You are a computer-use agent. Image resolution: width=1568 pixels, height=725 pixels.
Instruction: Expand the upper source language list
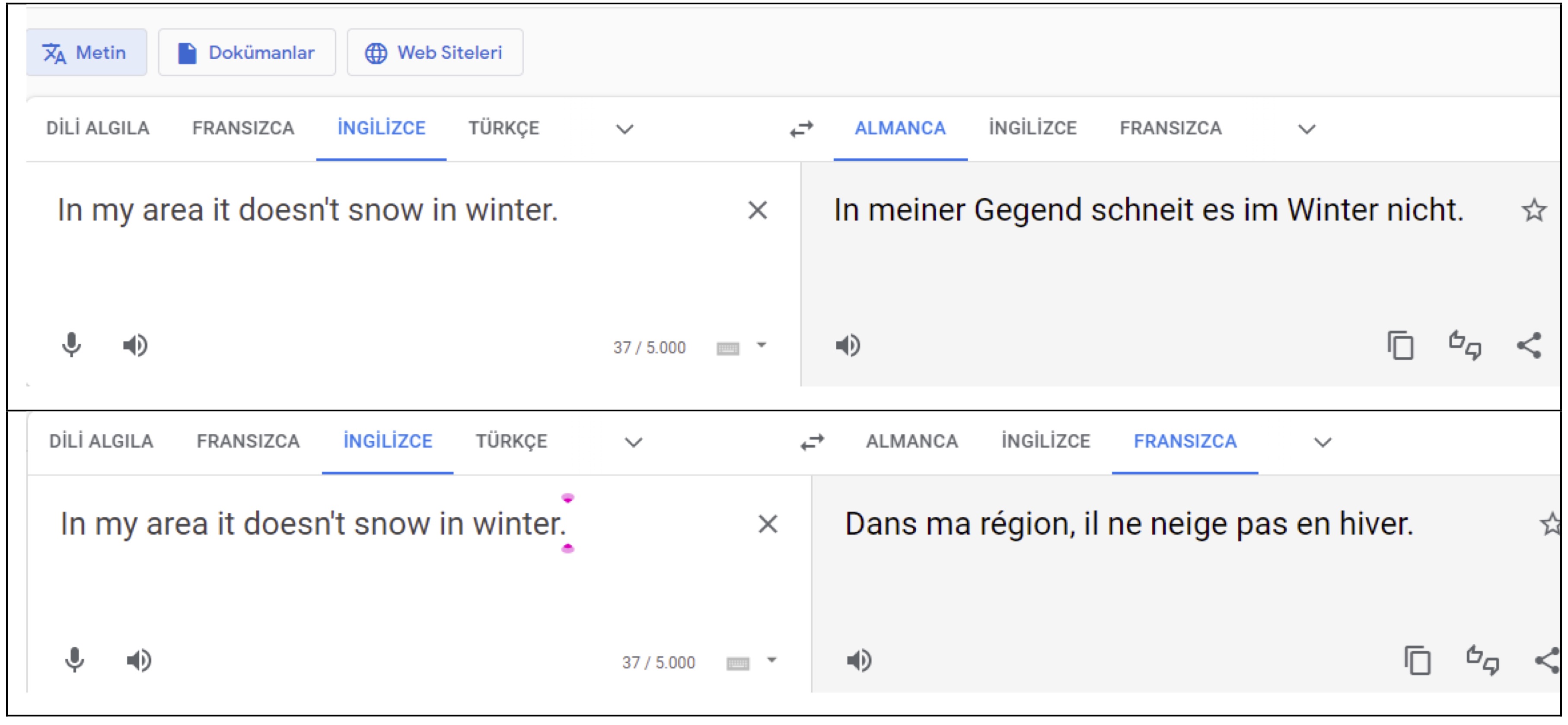tap(625, 129)
